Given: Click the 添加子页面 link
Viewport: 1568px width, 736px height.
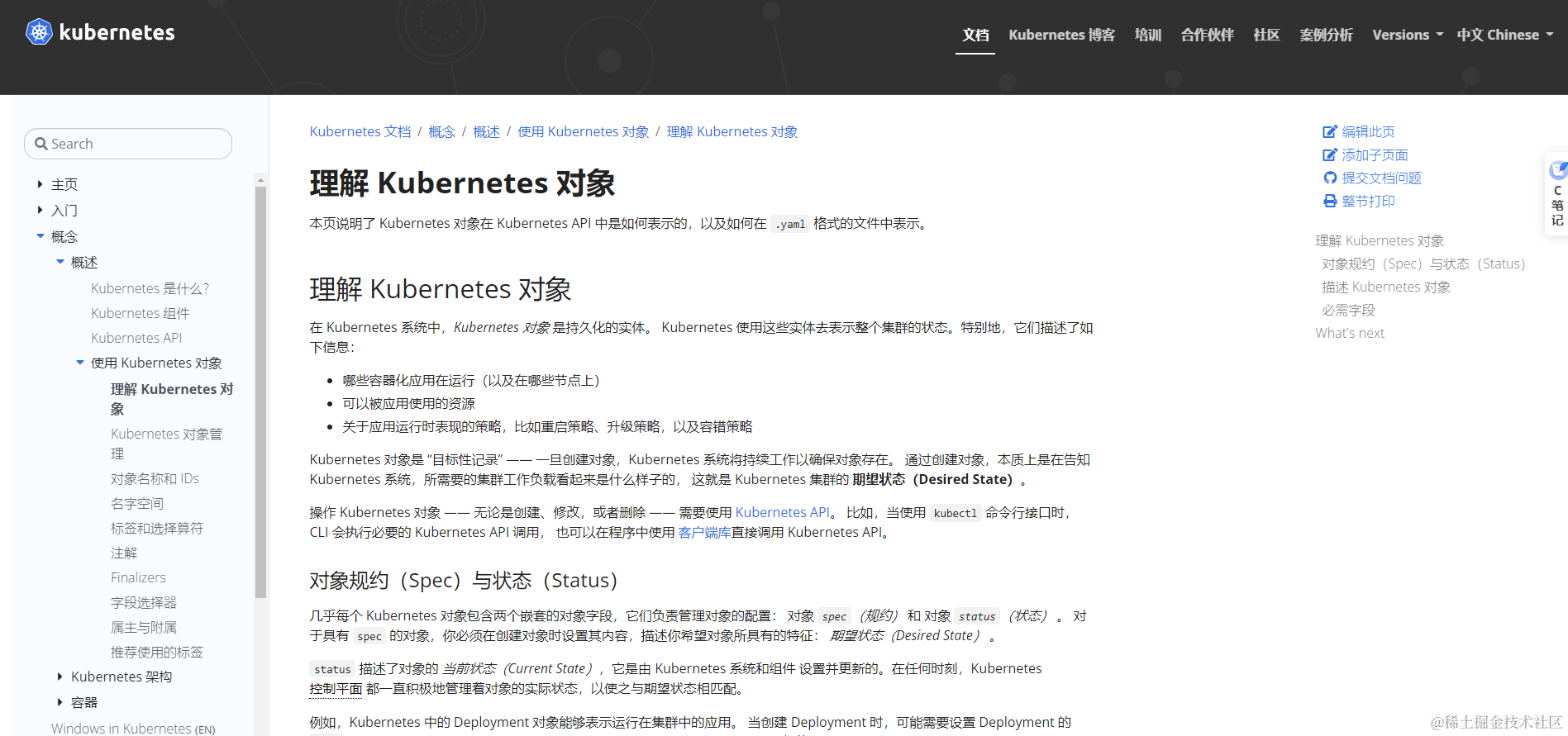Looking at the screenshot, I should tap(1375, 154).
